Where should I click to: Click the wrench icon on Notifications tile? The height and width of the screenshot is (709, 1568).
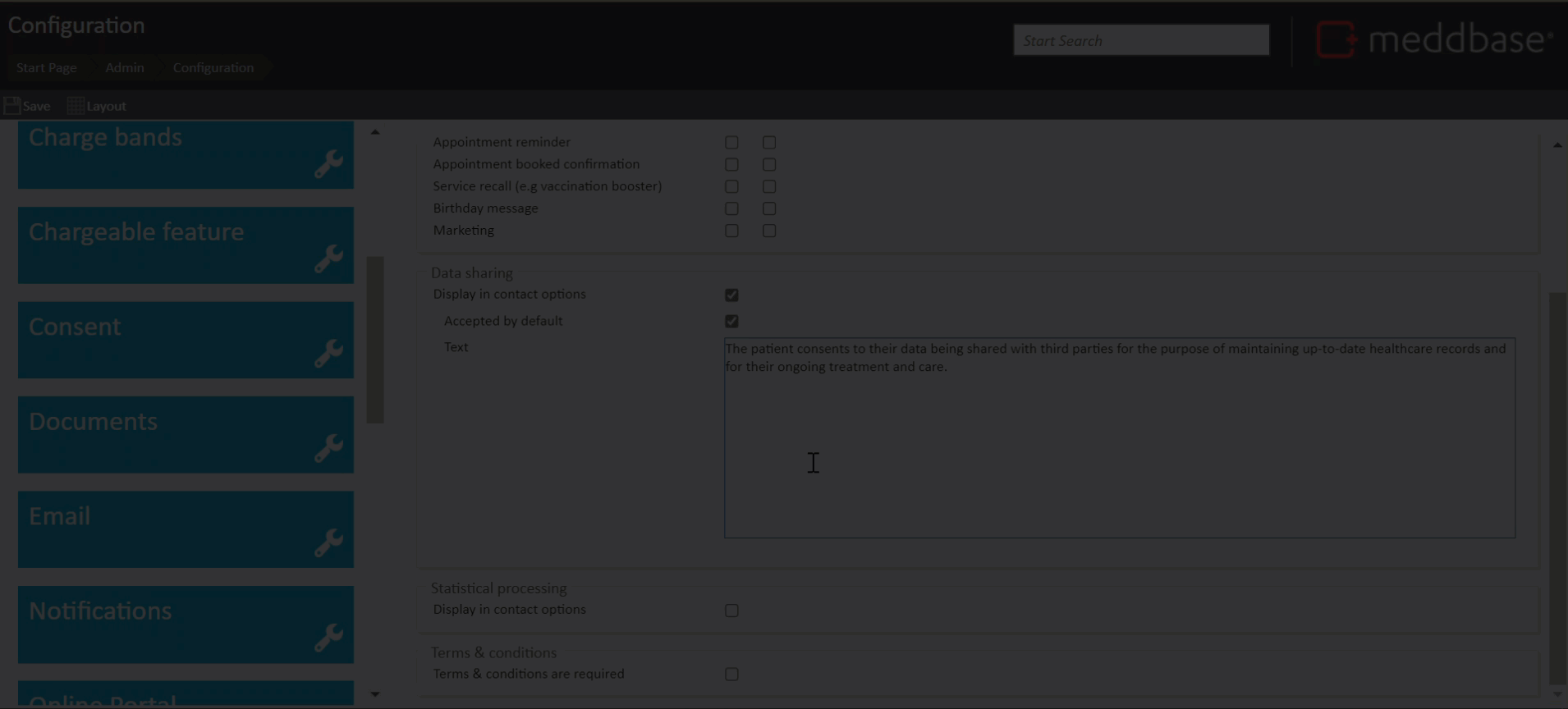click(x=328, y=638)
